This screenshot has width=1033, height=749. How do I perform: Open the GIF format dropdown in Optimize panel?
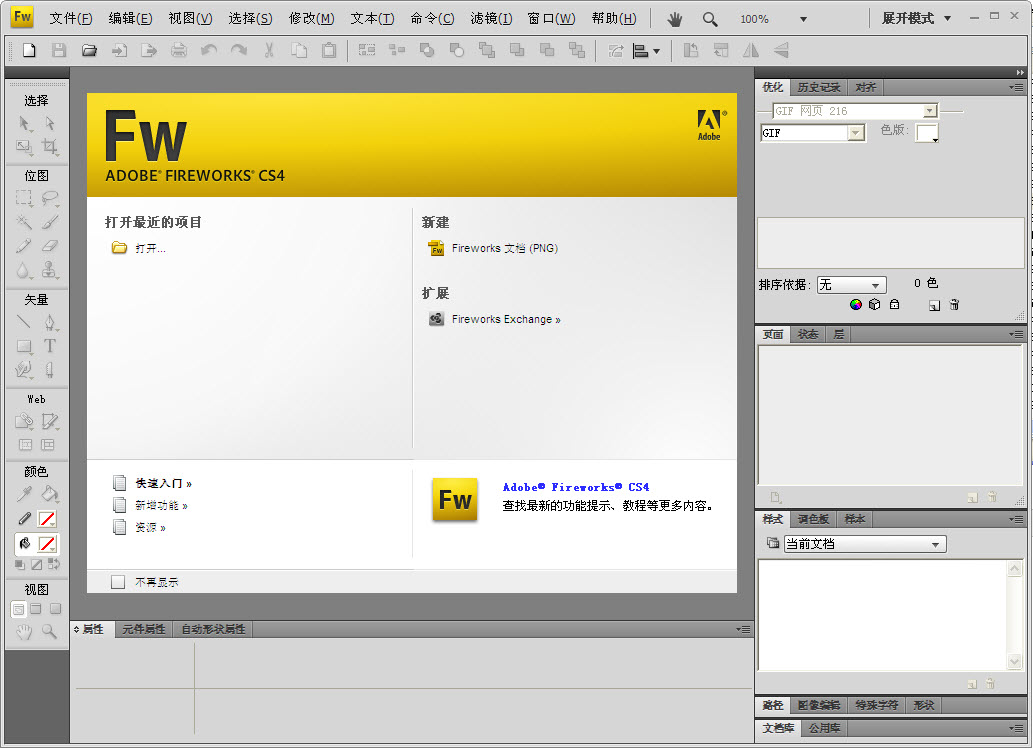tap(855, 133)
